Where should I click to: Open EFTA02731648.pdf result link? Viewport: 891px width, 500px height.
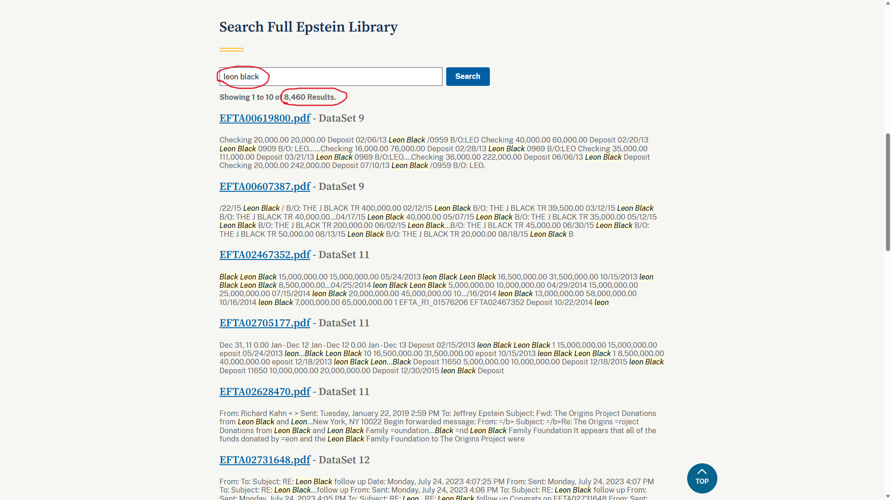click(265, 460)
